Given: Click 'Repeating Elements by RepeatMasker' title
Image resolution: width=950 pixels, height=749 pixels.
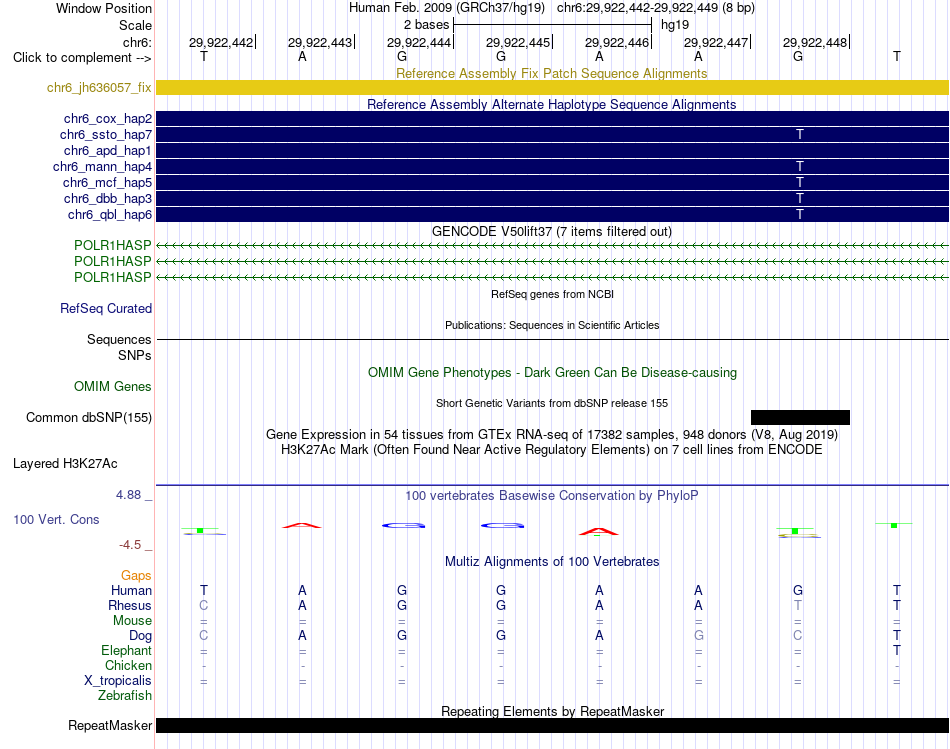Looking at the screenshot, I should pos(552,711).
